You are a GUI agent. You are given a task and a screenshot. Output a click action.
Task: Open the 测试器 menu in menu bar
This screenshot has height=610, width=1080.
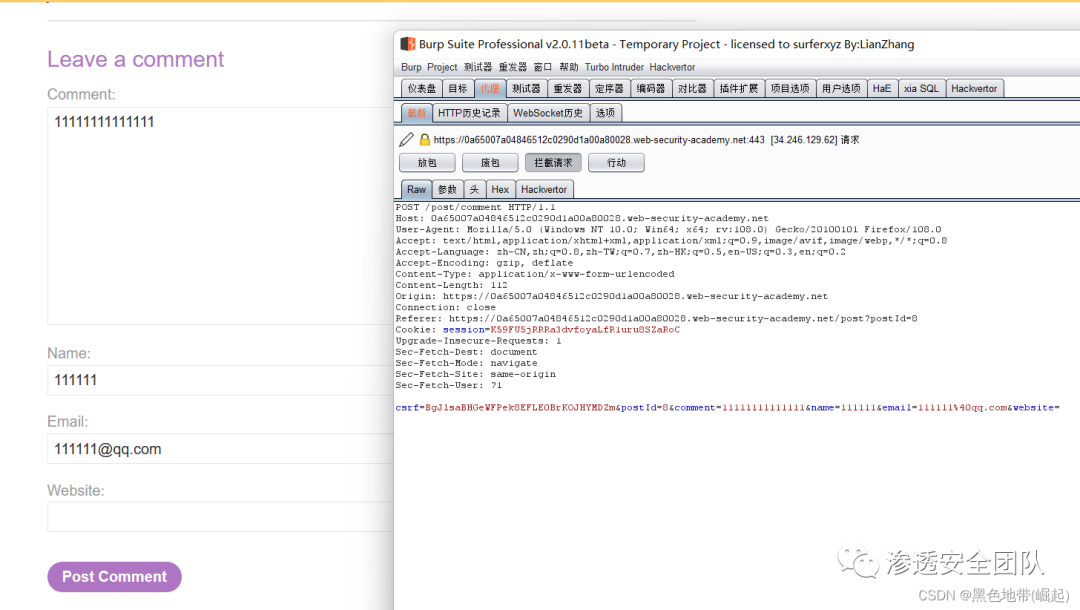[477, 67]
